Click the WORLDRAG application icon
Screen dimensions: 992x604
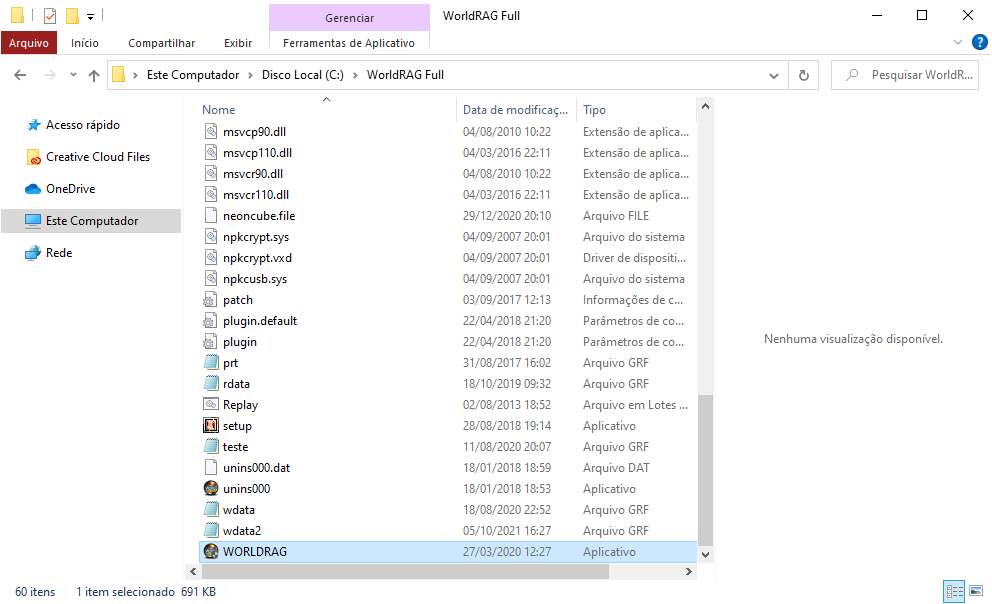[211, 552]
